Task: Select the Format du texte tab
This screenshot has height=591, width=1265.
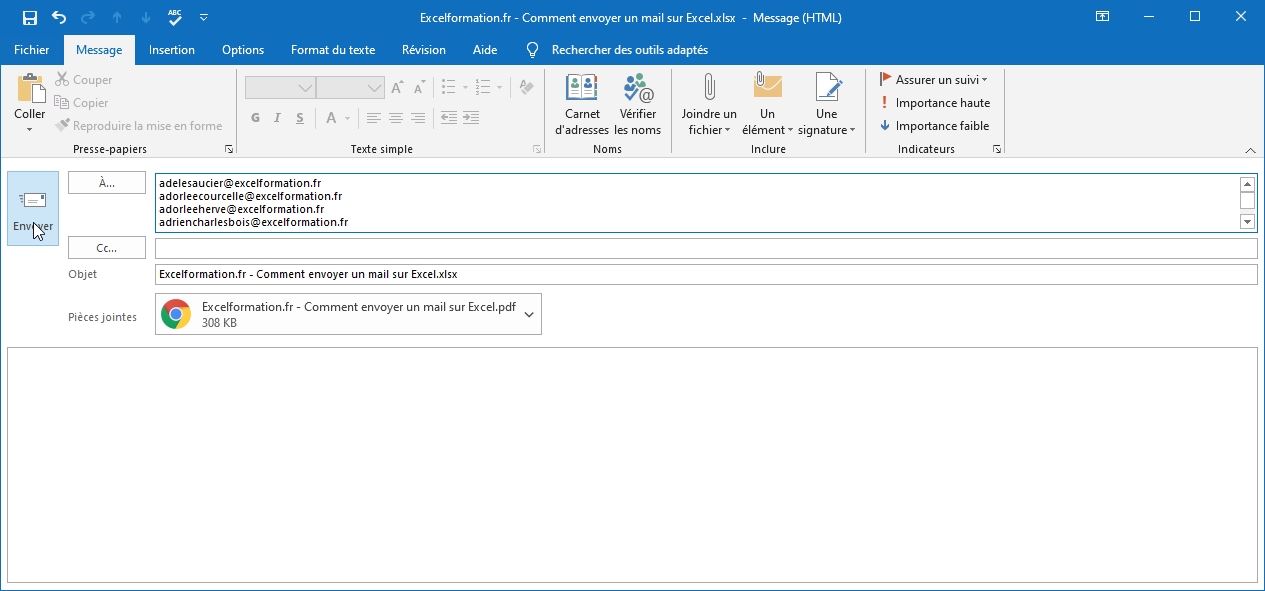Action: coord(333,50)
